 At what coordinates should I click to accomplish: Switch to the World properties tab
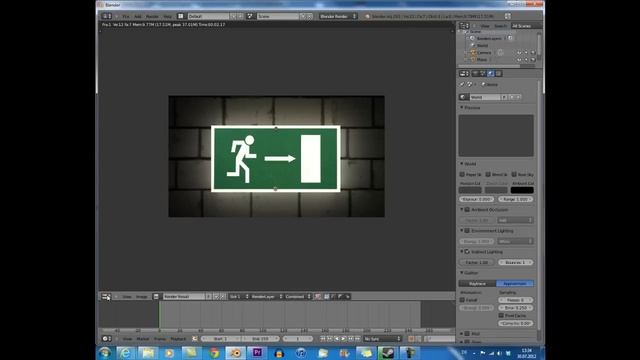[491, 73]
